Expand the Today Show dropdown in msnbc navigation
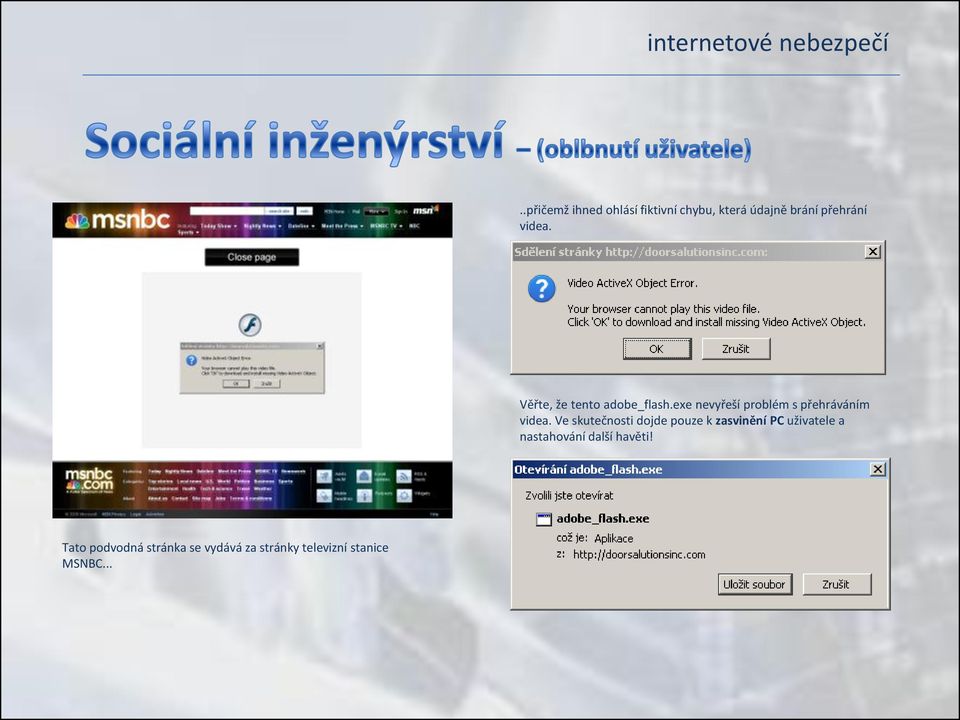Image resolution: width=960 pixels, height=720 pixels. (219, 226)
